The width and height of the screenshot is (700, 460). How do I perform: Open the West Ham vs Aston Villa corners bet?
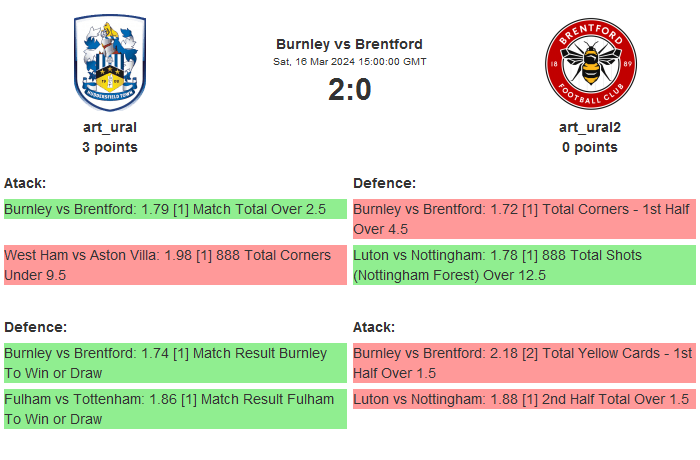click(x=175, y=265)
